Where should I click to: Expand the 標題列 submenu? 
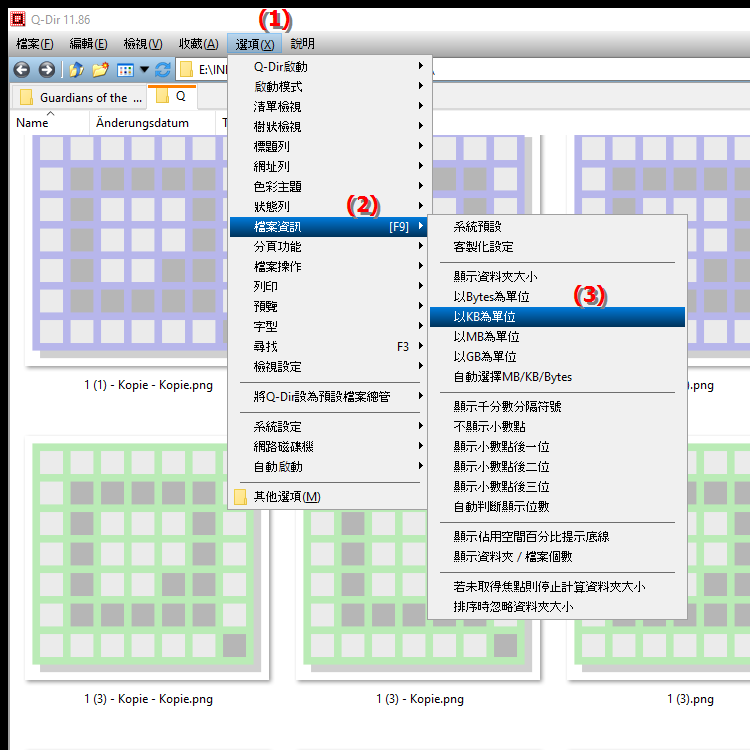(330, 146)
